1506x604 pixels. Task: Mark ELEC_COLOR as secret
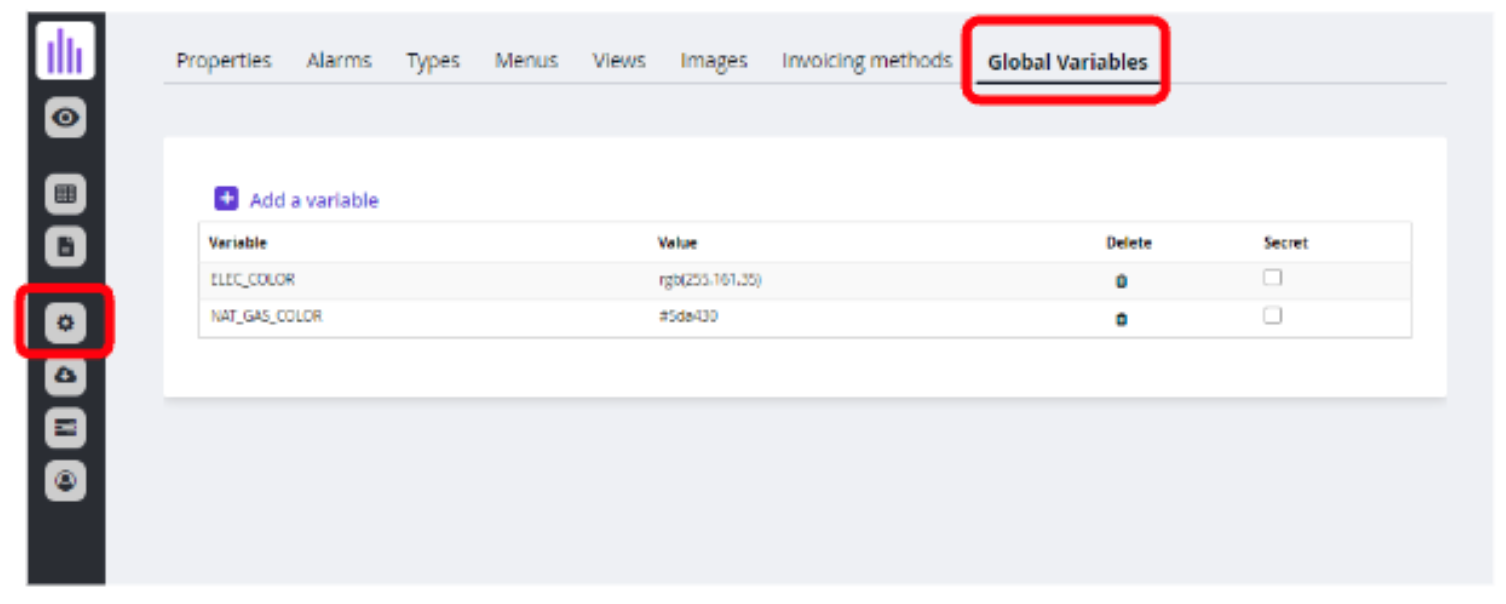coord(1272,278)
